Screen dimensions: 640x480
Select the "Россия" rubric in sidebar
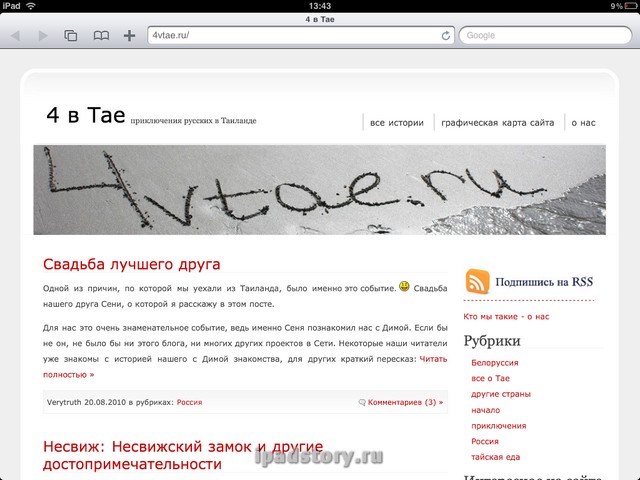click(485, 442)
